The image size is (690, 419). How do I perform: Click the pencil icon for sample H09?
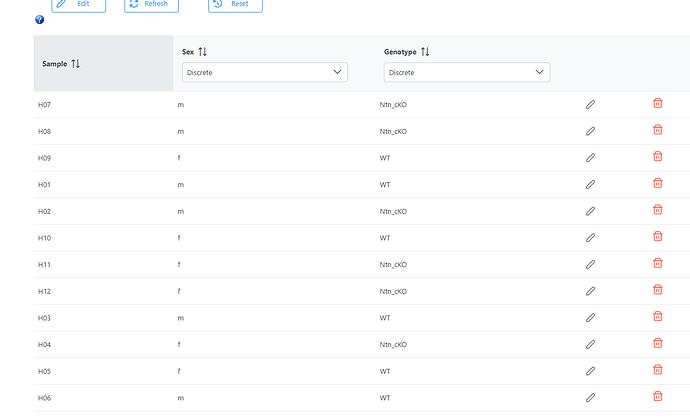pos(591,158)
